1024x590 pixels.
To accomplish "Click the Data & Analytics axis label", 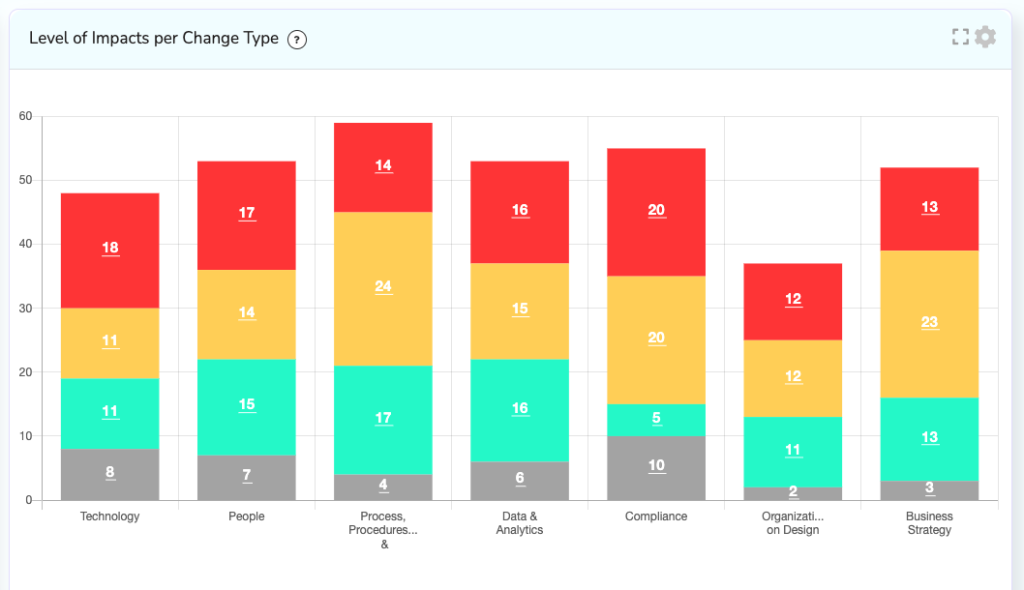I will point(519,523).
